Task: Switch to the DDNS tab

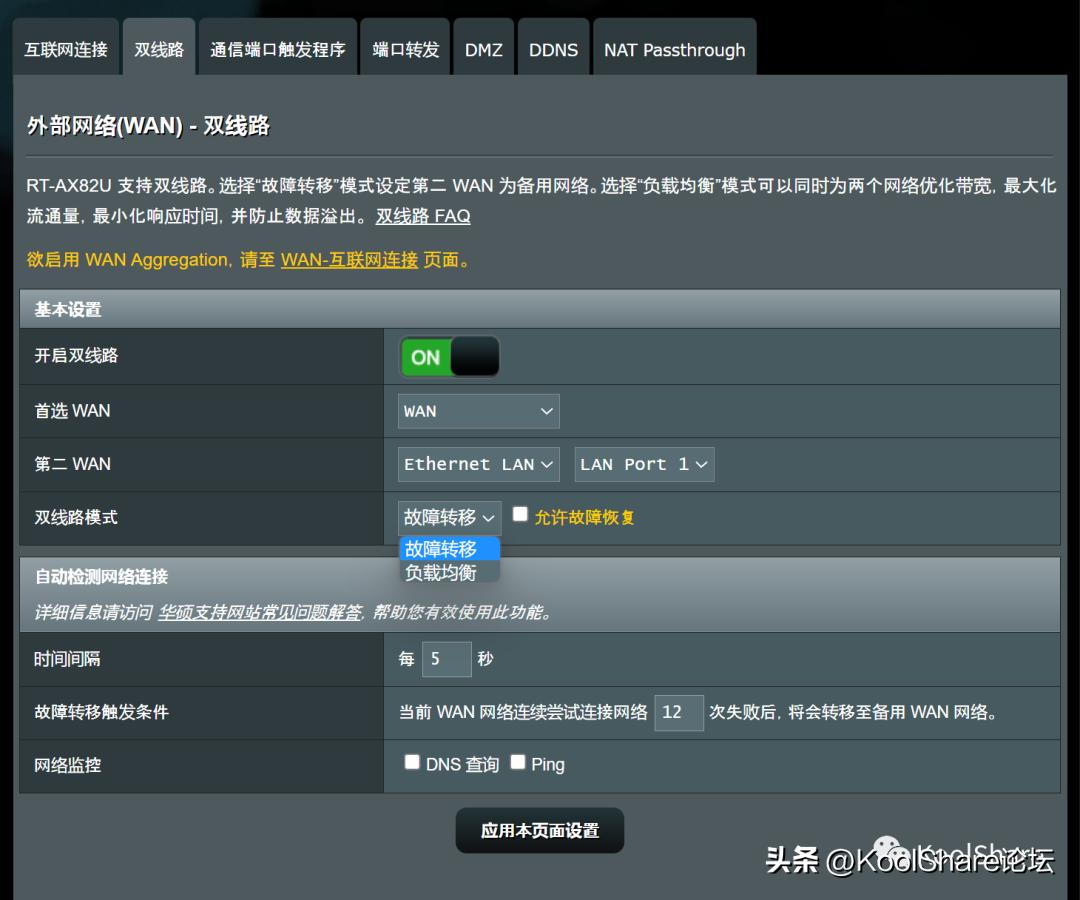Action: [553, 47]
